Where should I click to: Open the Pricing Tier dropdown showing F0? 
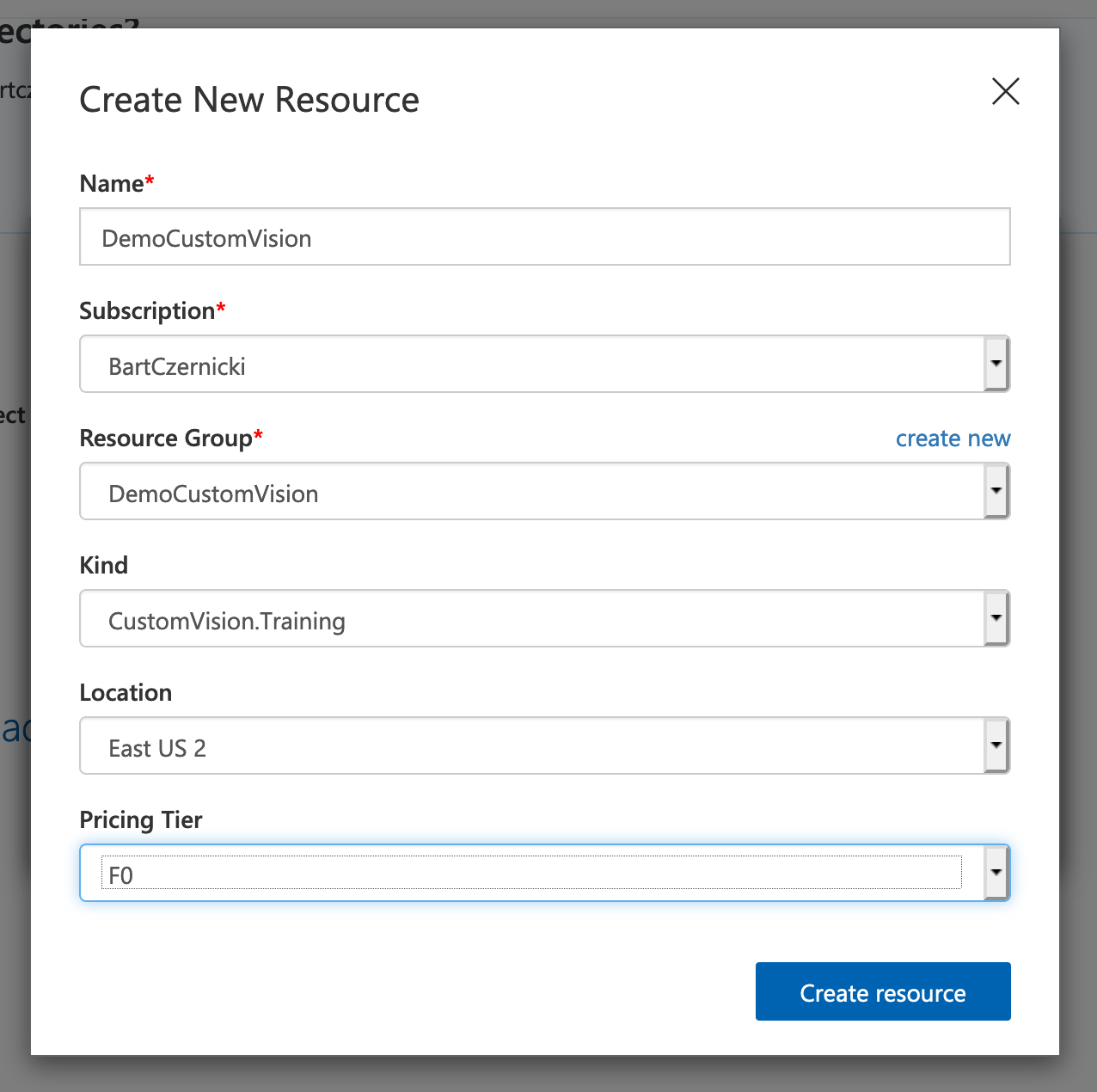[x=531, y=874]
